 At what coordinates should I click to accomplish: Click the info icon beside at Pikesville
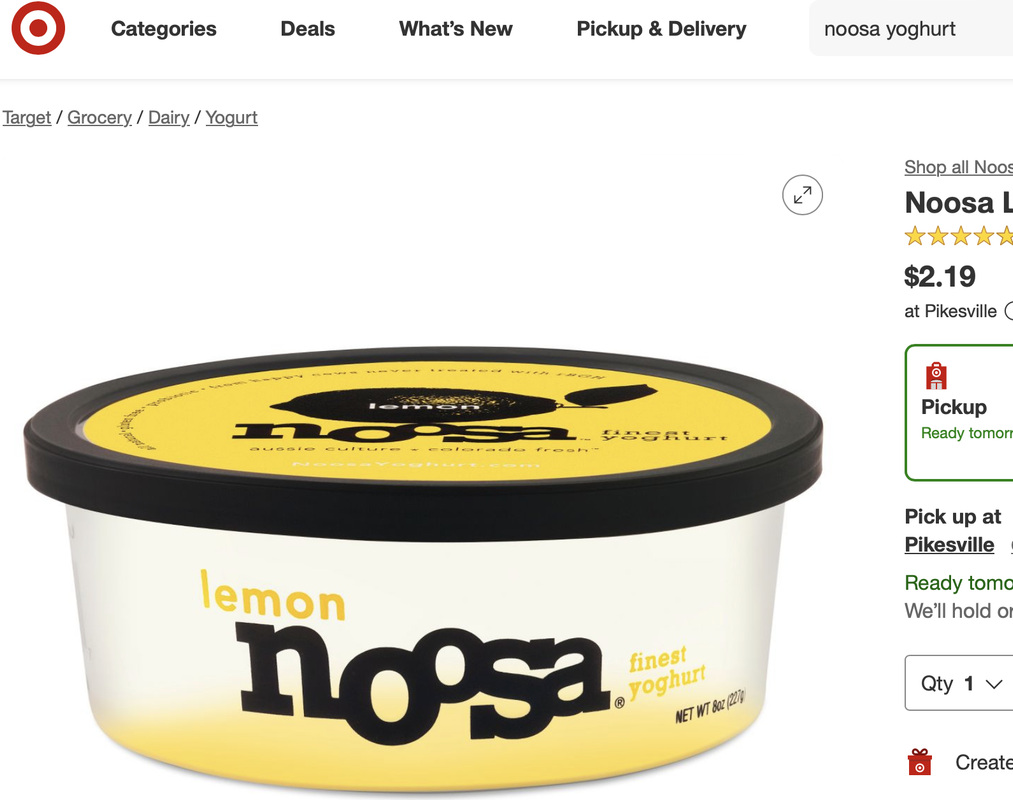point(1009,311)
